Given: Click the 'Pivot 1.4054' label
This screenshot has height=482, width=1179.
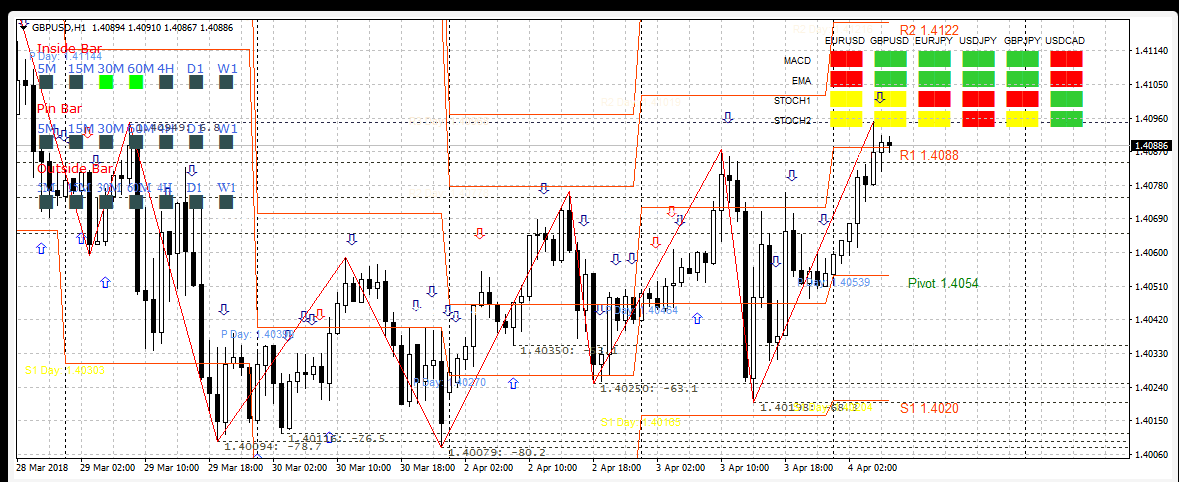Looking at the screenshot, I should coord(943,283).
